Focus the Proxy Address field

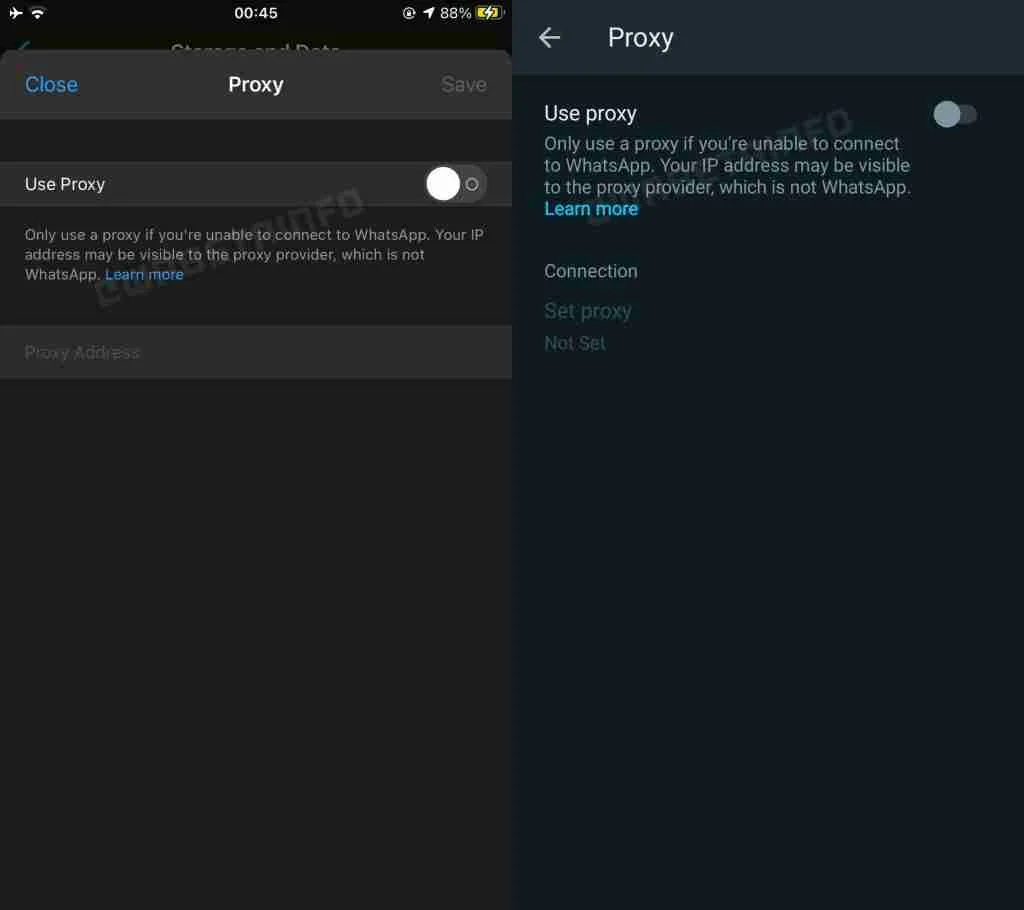[x=256, y=352]
